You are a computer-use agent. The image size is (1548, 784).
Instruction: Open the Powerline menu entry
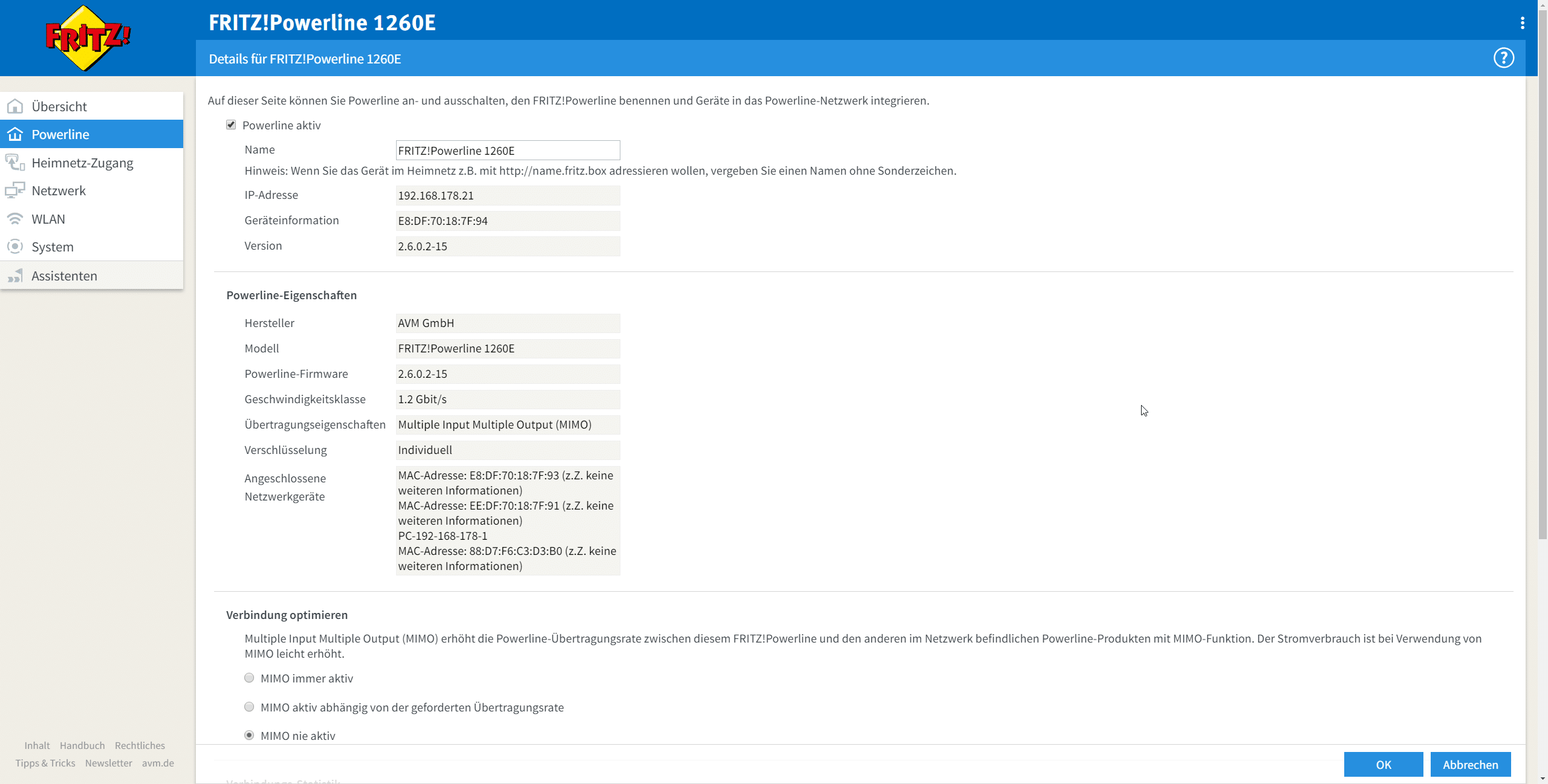(x=60, y=134)
